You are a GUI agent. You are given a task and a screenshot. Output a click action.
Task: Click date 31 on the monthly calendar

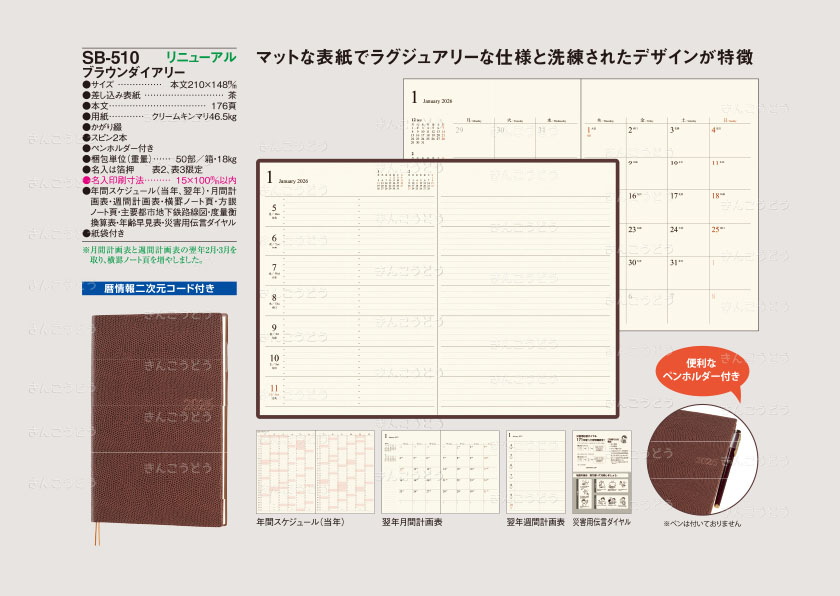coord(674,262)
